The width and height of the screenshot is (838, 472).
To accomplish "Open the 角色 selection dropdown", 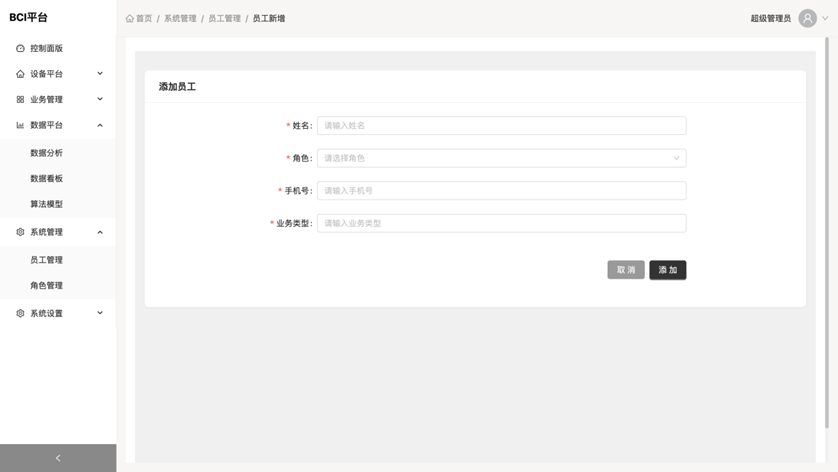I will point(501,158).
